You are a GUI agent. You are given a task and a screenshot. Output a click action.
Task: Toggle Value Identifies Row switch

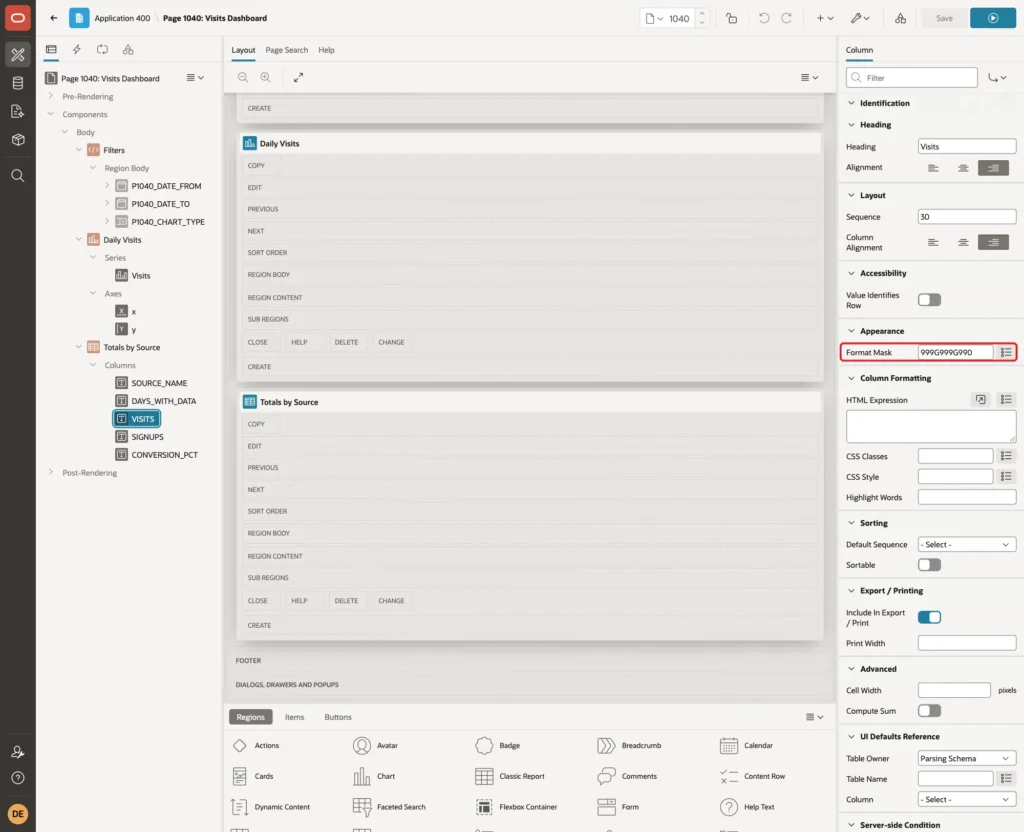pos(929,300)
